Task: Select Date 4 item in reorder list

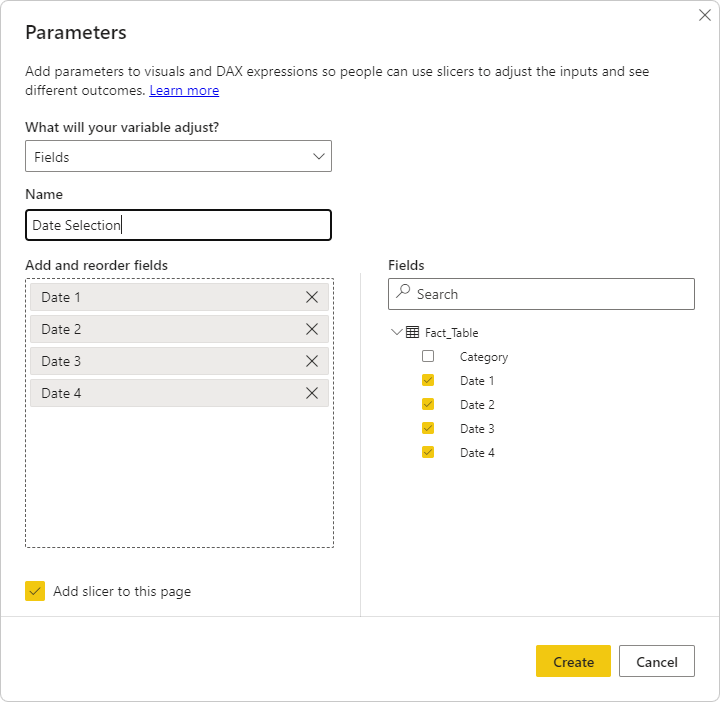Action: 160,393
